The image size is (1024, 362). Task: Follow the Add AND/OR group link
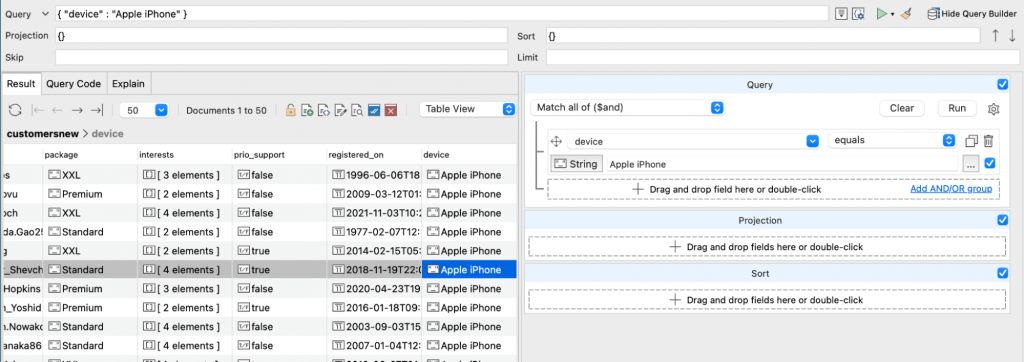pyautogui.click(x=951, y=189)
